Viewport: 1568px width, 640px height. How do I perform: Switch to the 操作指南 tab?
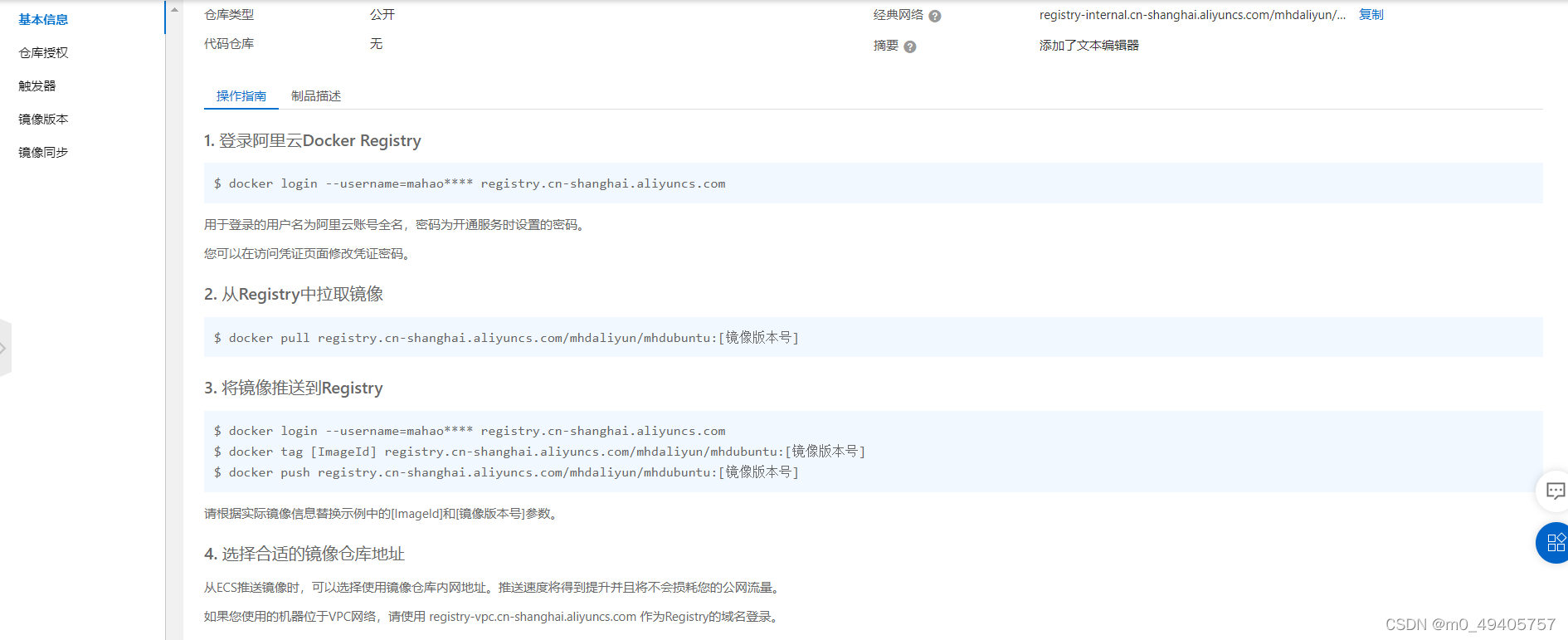(241, 96)
